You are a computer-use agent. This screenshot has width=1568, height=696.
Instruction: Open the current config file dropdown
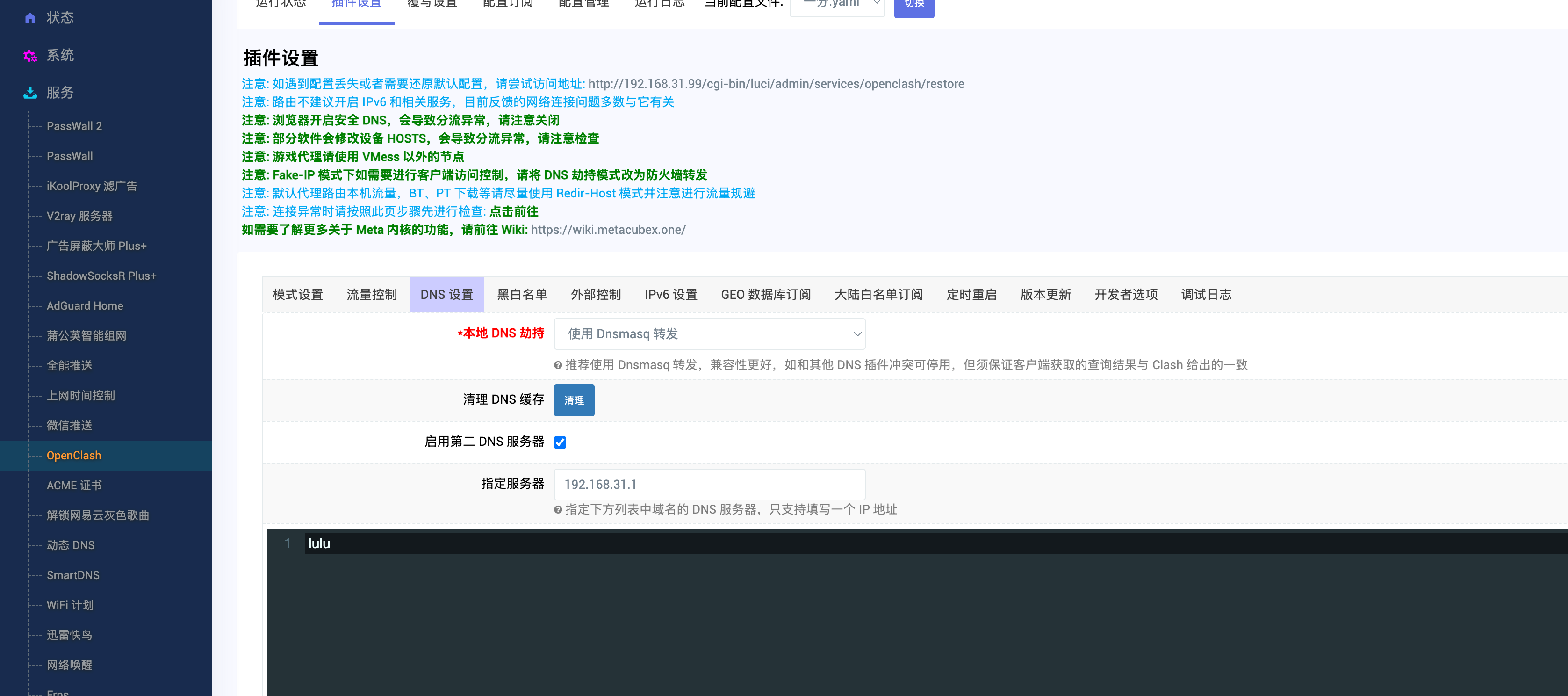(837, 5)
